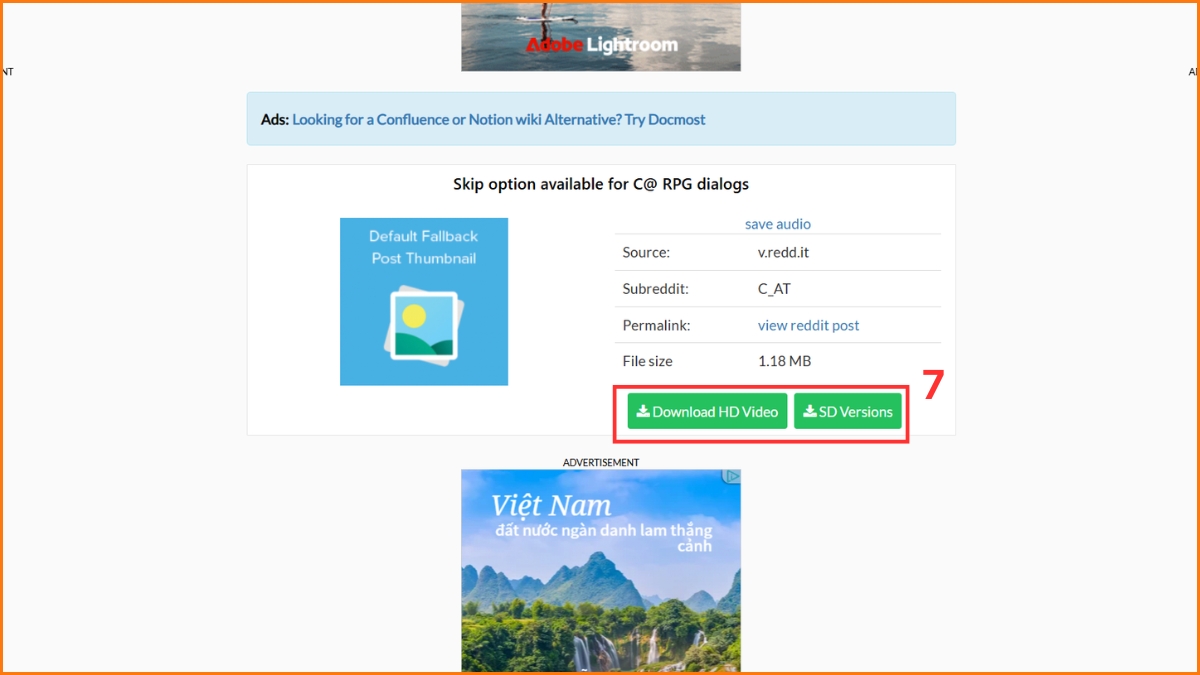
Task: Click the Source row label
Action: tap(646, 253)
